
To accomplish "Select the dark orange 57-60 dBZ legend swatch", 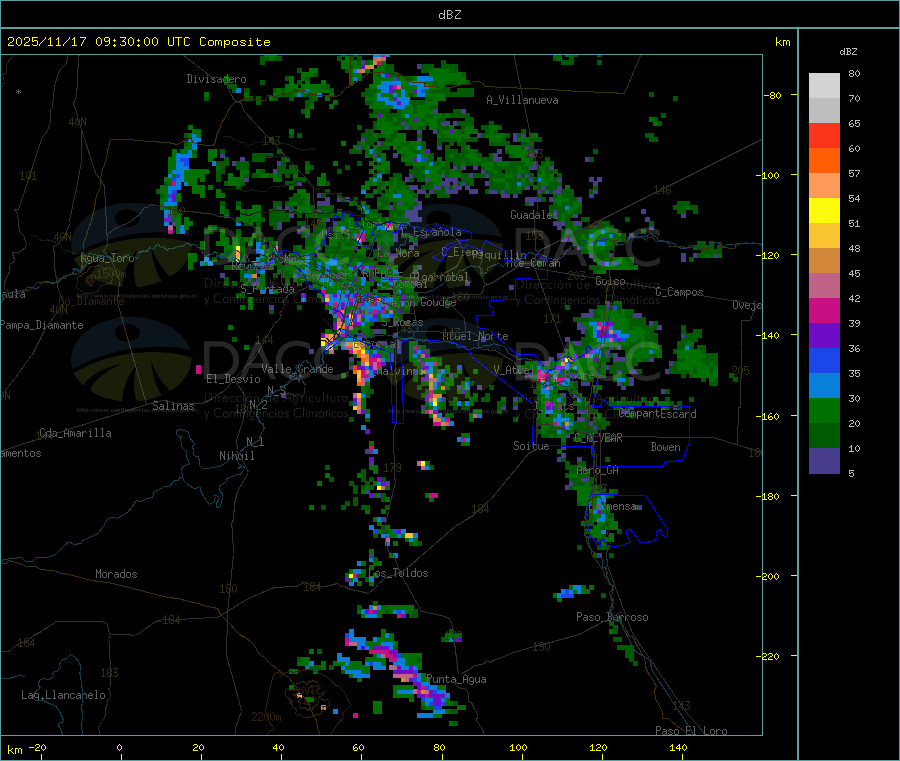I will 824,161.
